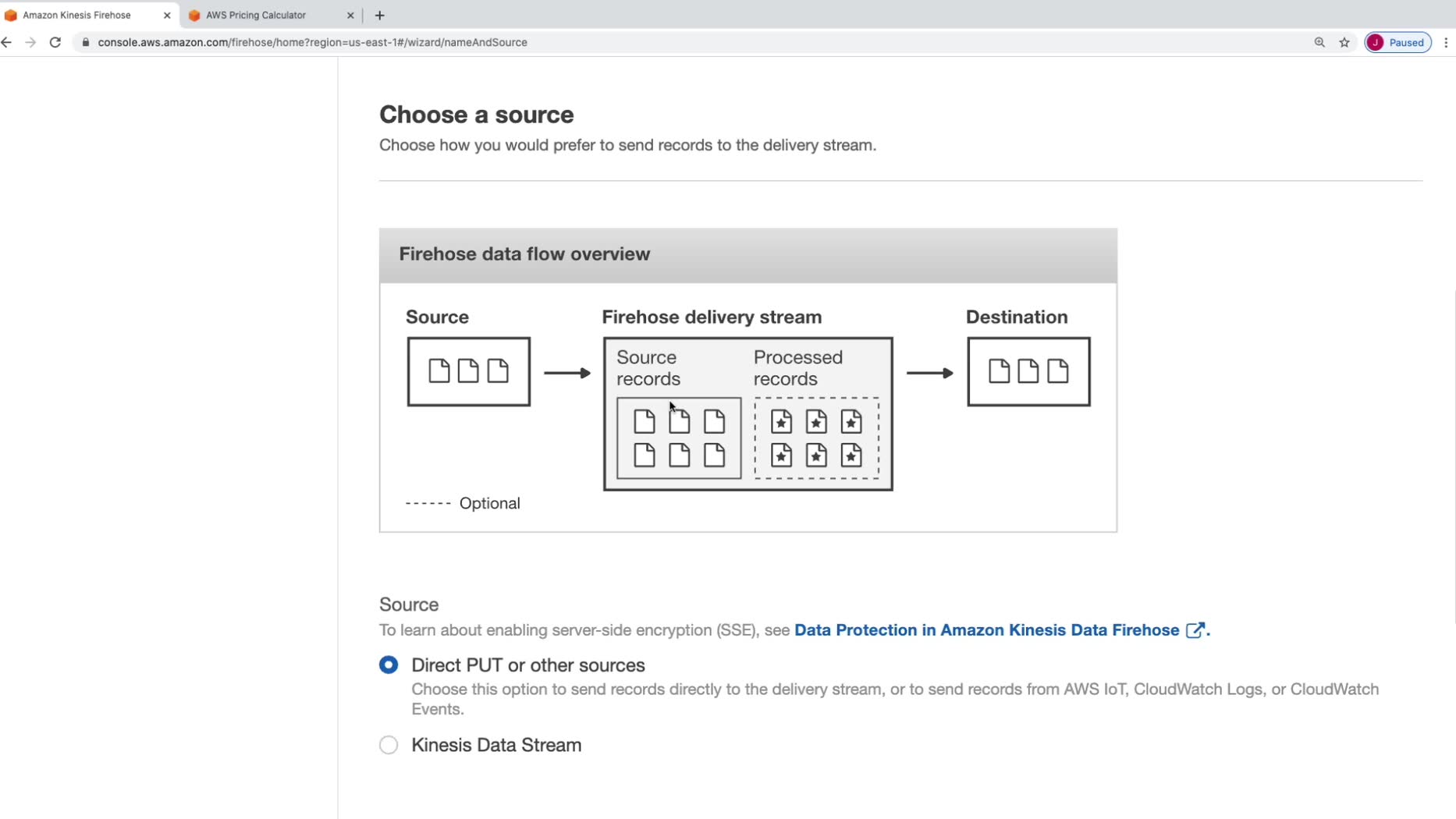This screenshot has width=1456, height=819.
Task: Open Data Protection in Amazon Kinesis Data Firehose link
Action: (x=986, y=630)
